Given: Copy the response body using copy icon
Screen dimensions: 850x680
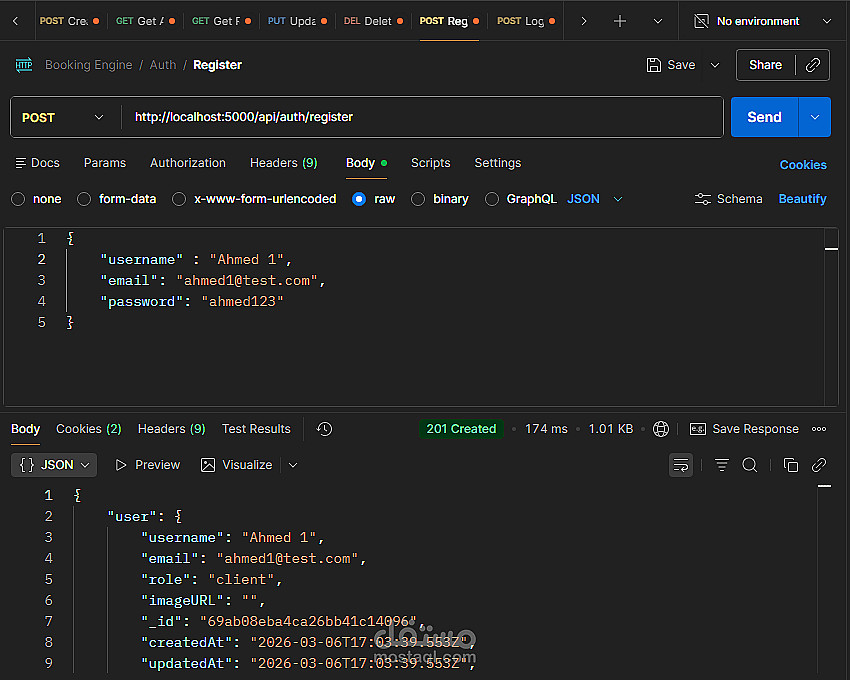Looking at the screenshot, I should click(x=791, y=465).
